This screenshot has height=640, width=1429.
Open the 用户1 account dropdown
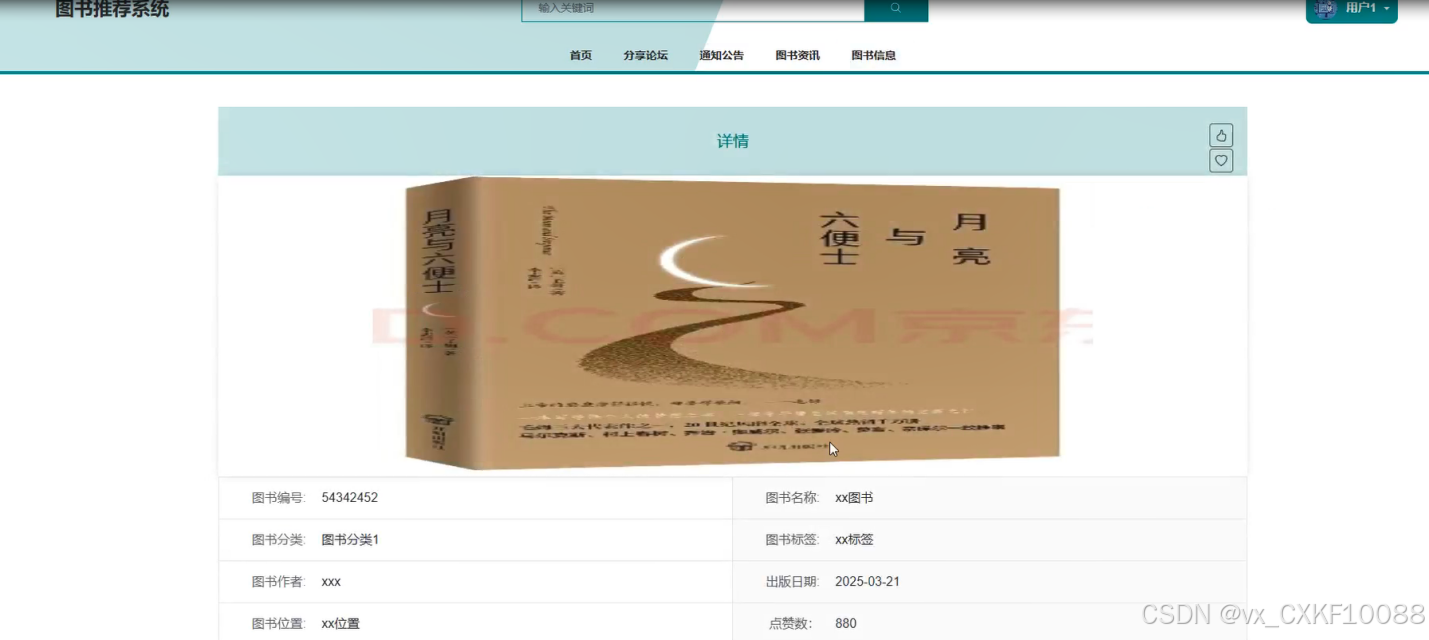(1351, 9)
